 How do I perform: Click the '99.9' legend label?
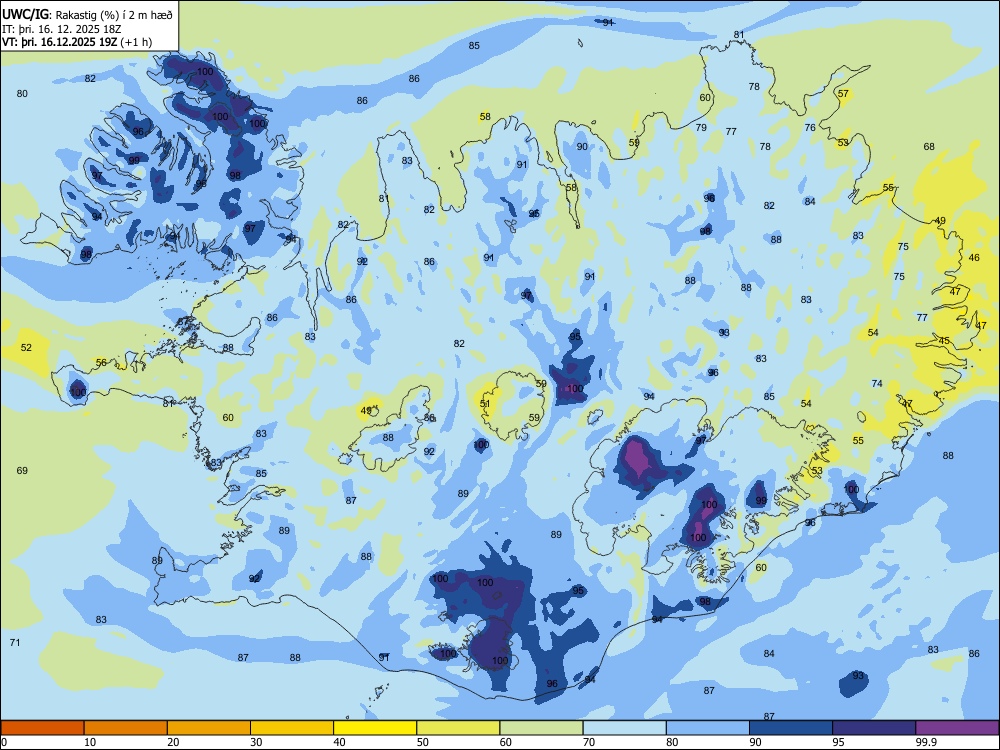925,742
